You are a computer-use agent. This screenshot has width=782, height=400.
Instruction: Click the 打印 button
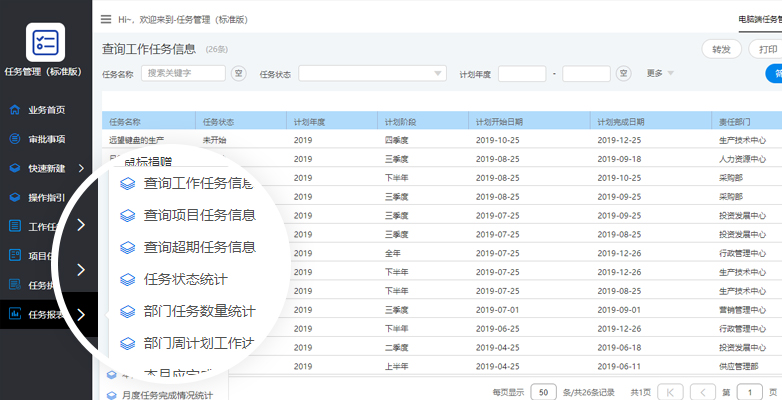[x=766, y=49]
